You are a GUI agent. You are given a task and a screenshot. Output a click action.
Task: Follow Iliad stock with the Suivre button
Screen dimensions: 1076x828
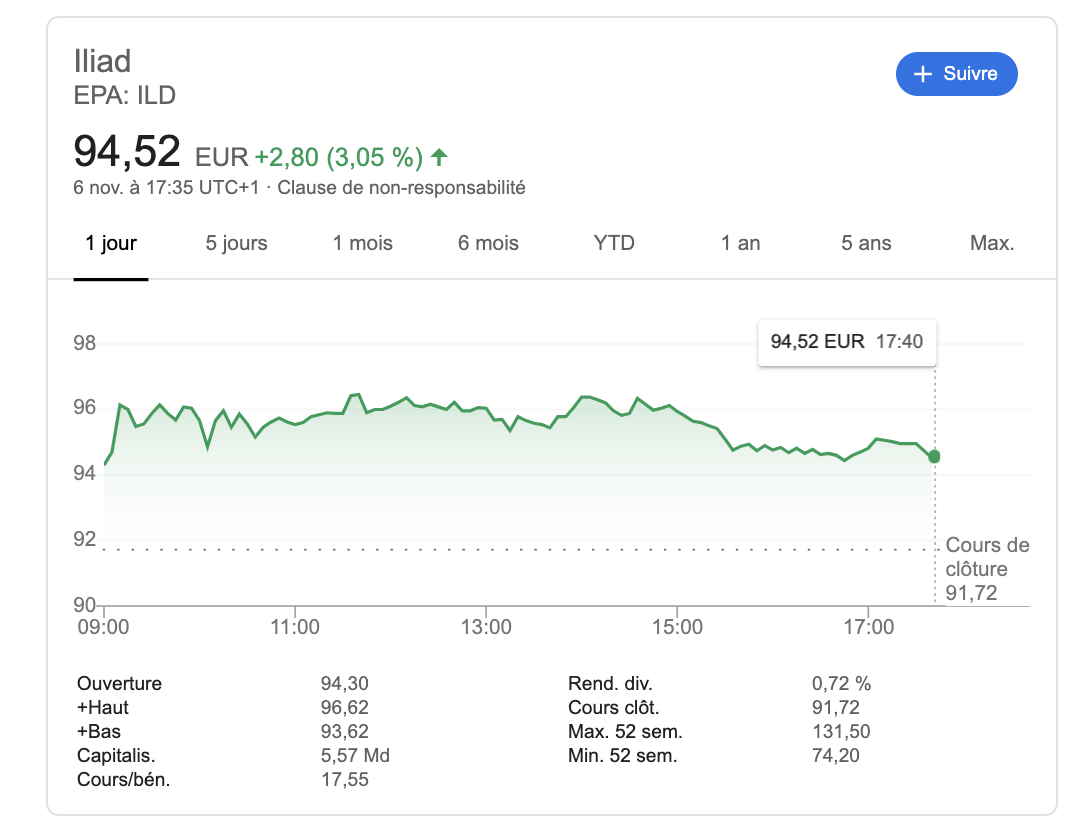pyautogui.click(x=956, y=74)
